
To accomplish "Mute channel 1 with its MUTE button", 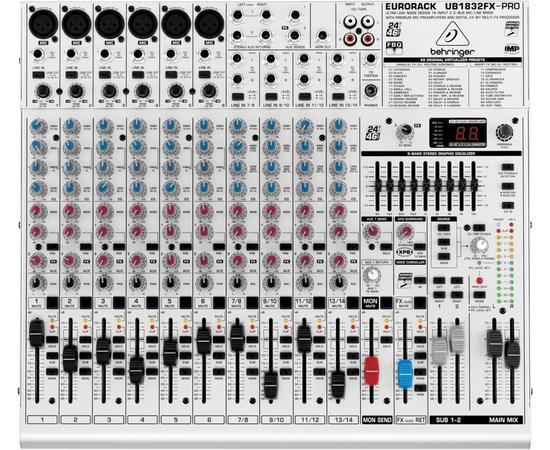I will point(52,302).
